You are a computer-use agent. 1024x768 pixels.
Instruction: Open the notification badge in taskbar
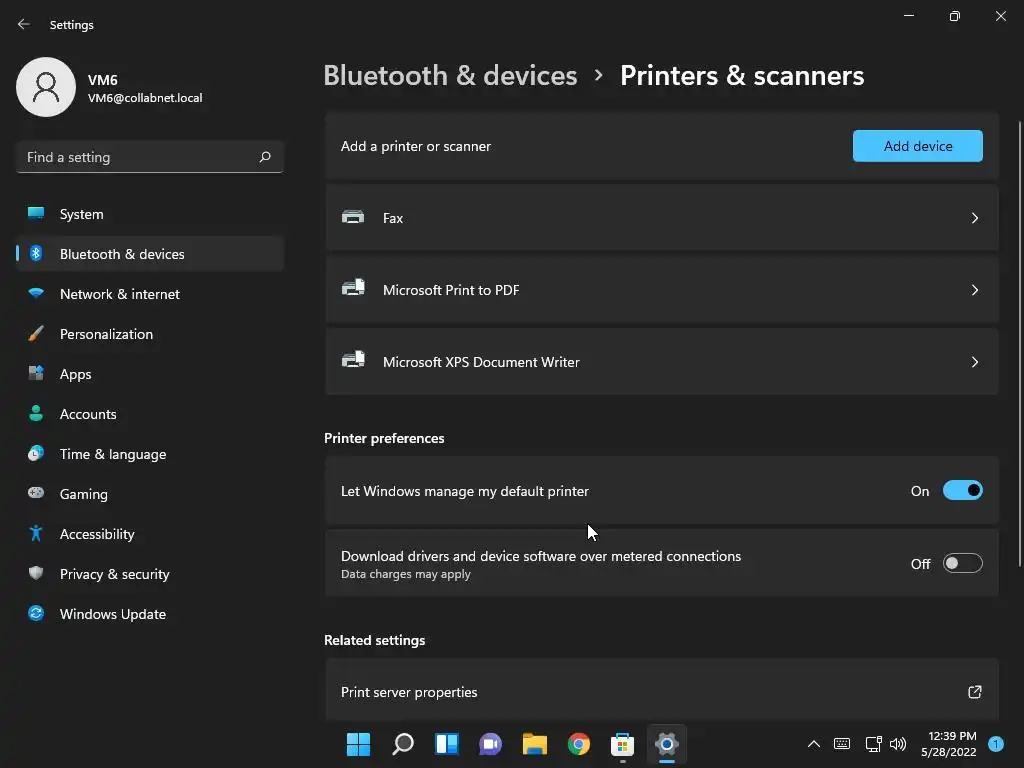tap(996, 744)
